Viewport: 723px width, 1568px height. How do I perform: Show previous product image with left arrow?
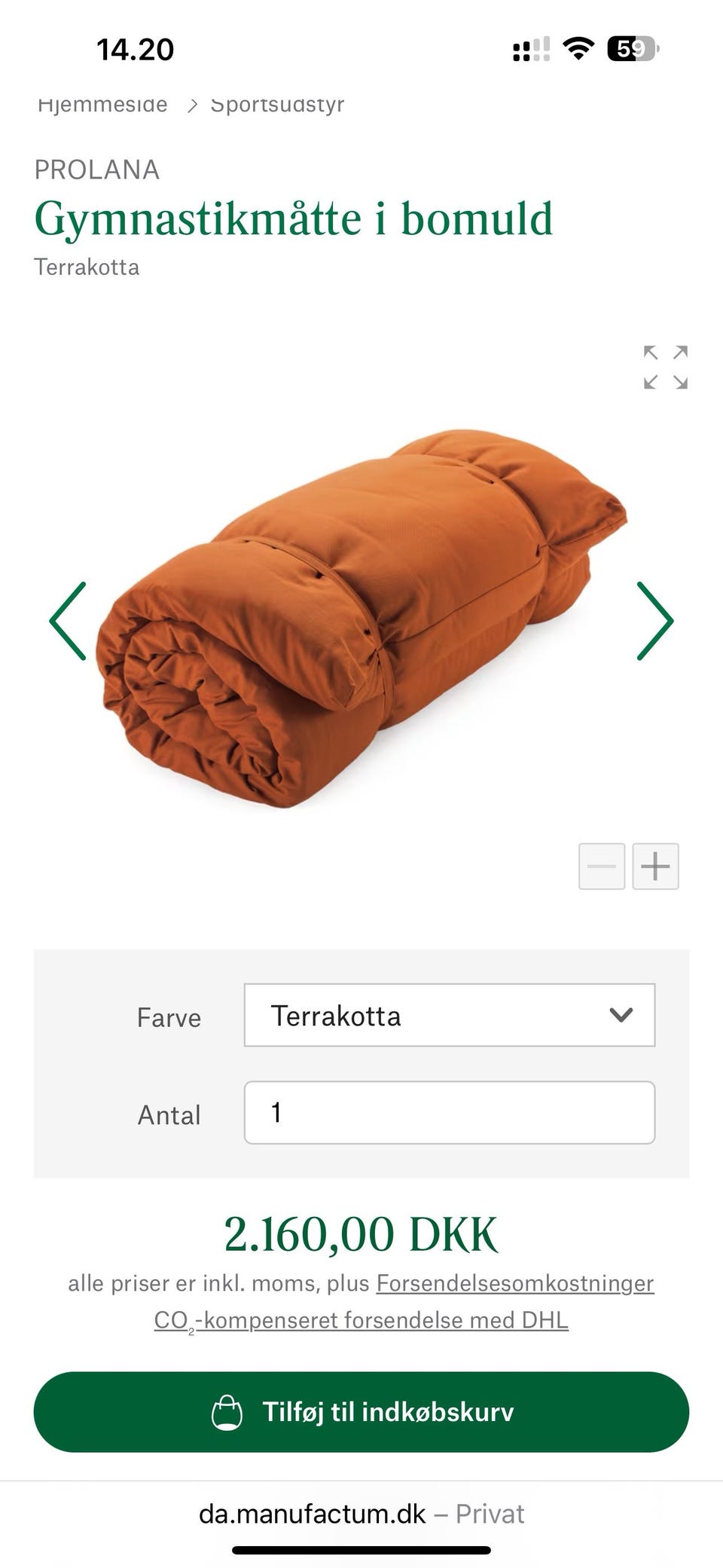click(x=69, y=621)
